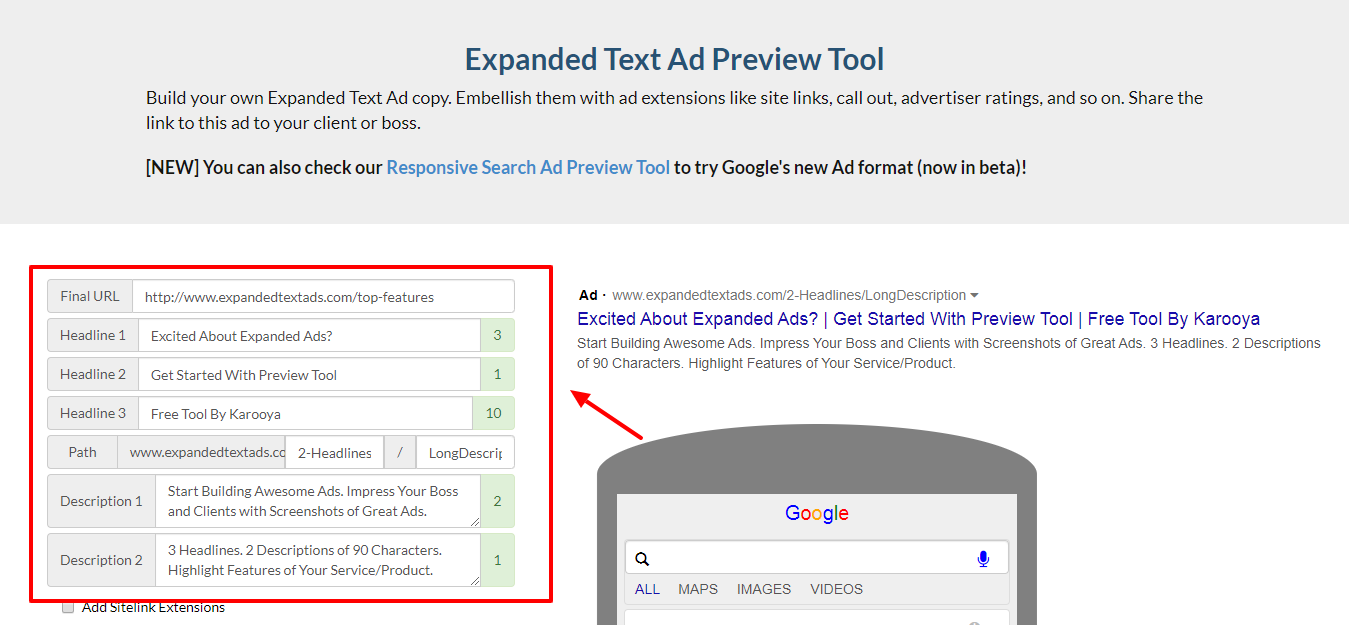Click the Build your own Expanded Text Ad paragraph

(674, 110)
